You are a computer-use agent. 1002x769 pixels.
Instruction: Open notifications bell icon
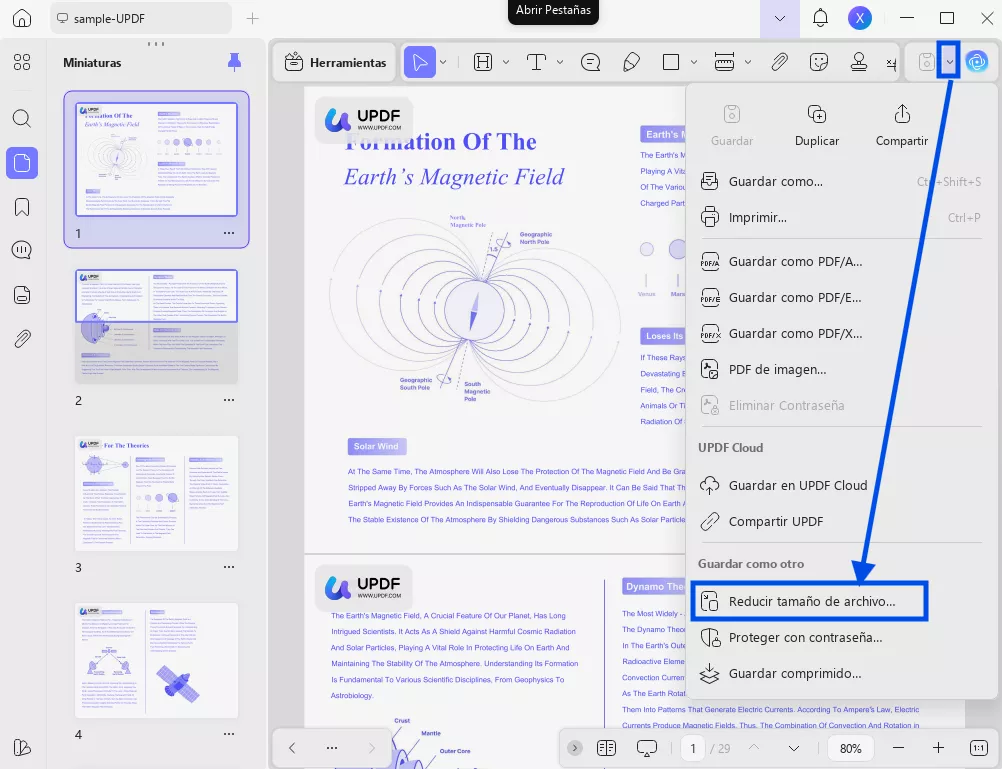point(821,19)
